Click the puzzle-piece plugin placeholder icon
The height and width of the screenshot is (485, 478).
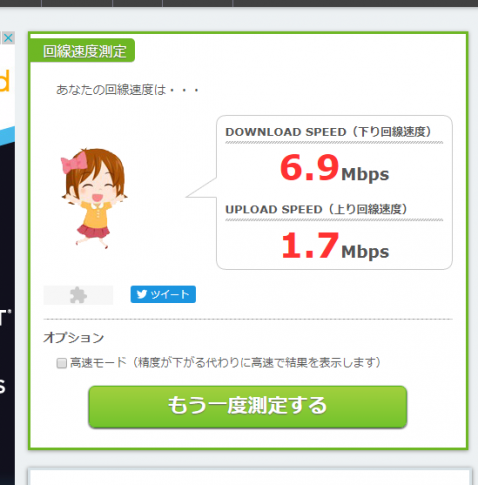tap(78, 295)
